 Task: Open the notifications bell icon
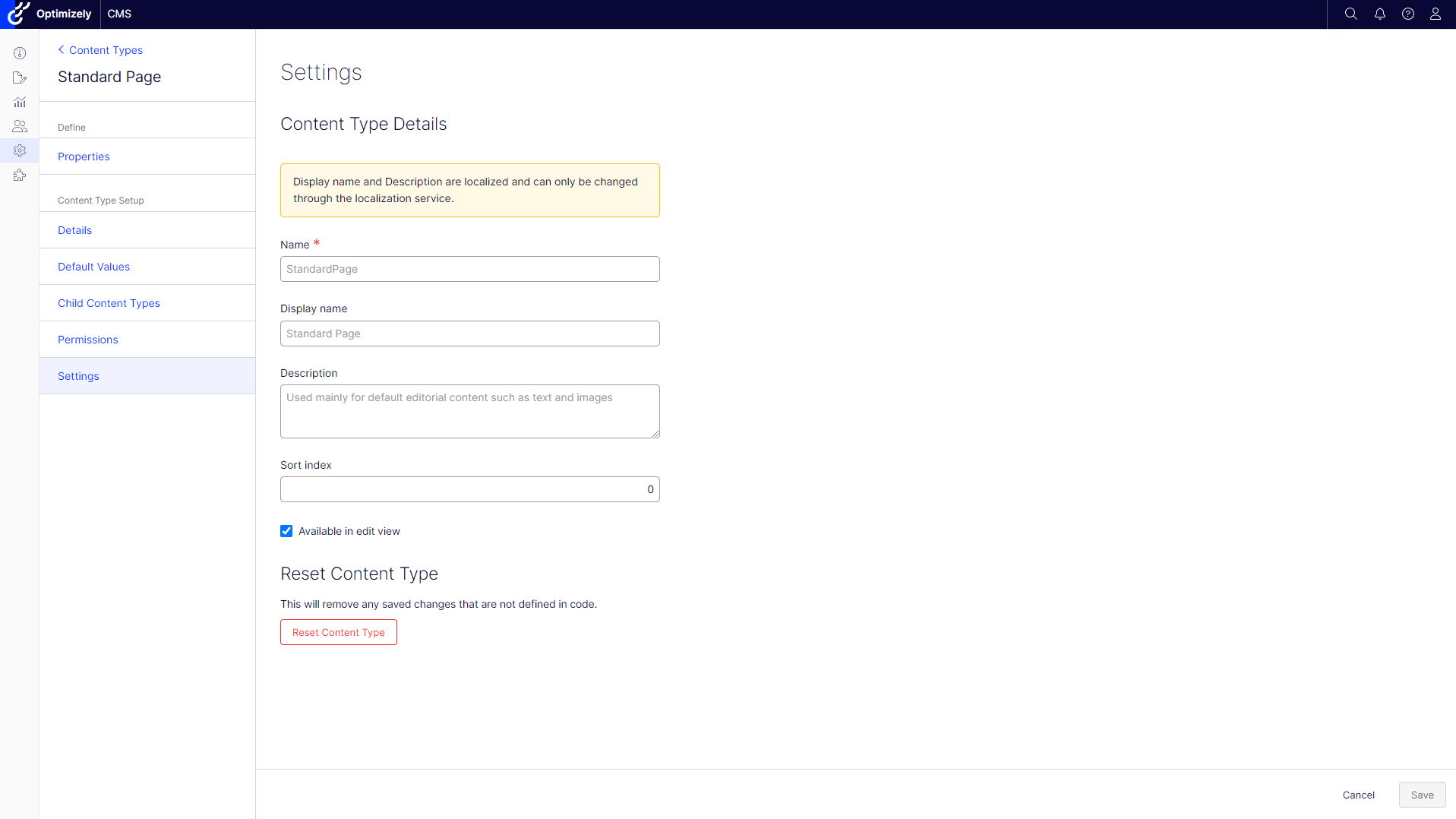(x=1379, y=14)
